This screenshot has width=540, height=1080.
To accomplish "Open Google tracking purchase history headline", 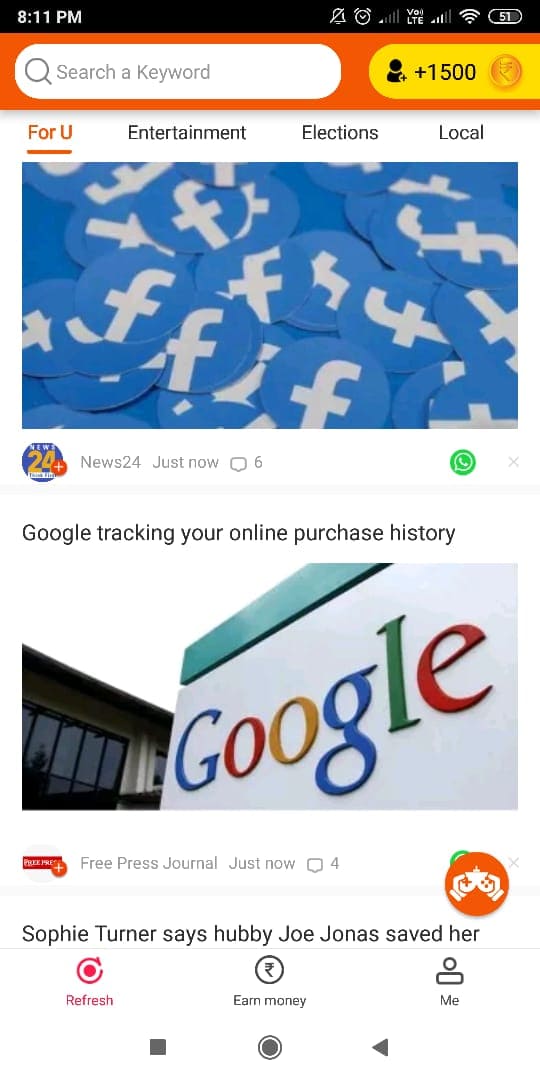I will coord(238,533).
